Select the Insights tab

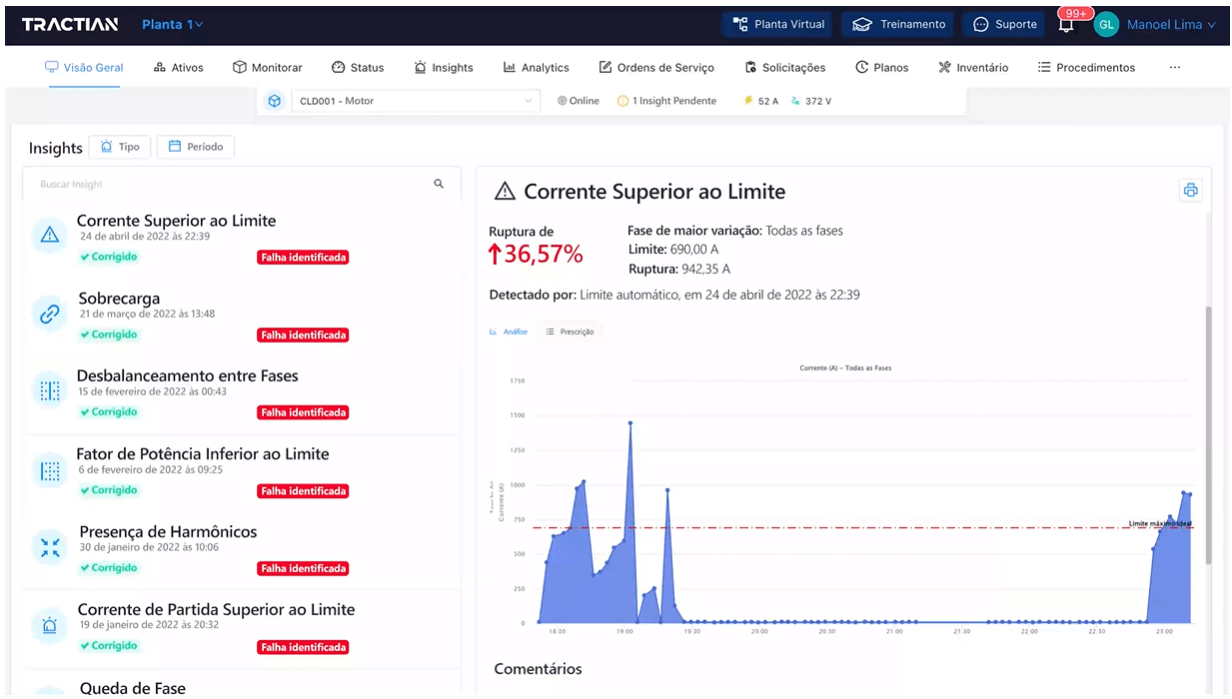[x=444, y=67]
